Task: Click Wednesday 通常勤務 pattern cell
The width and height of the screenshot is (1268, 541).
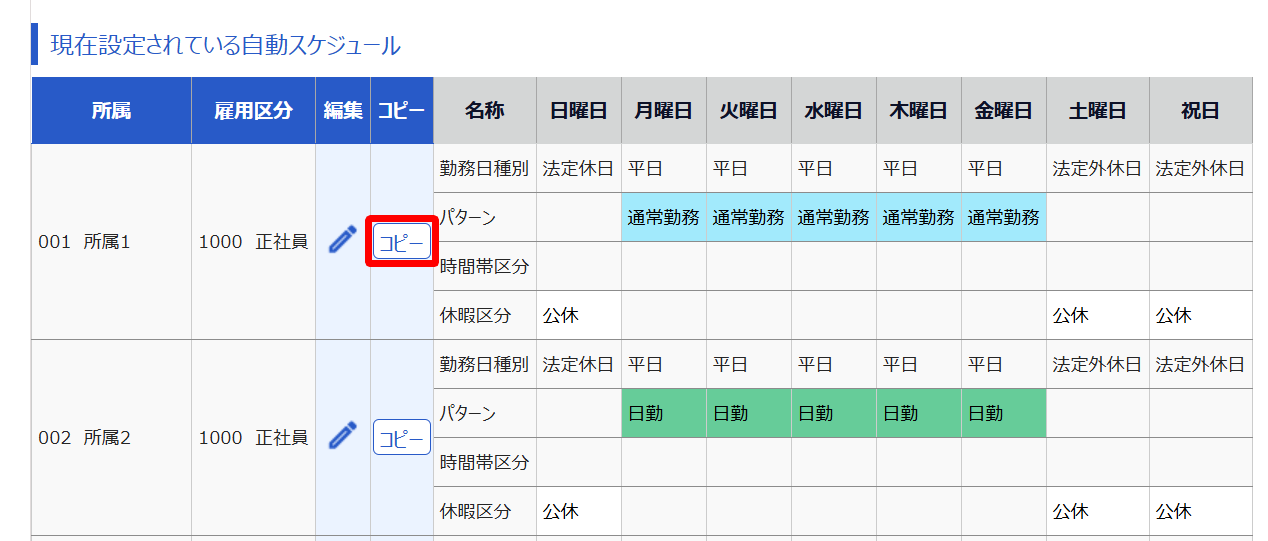Action: pos(834,217)
